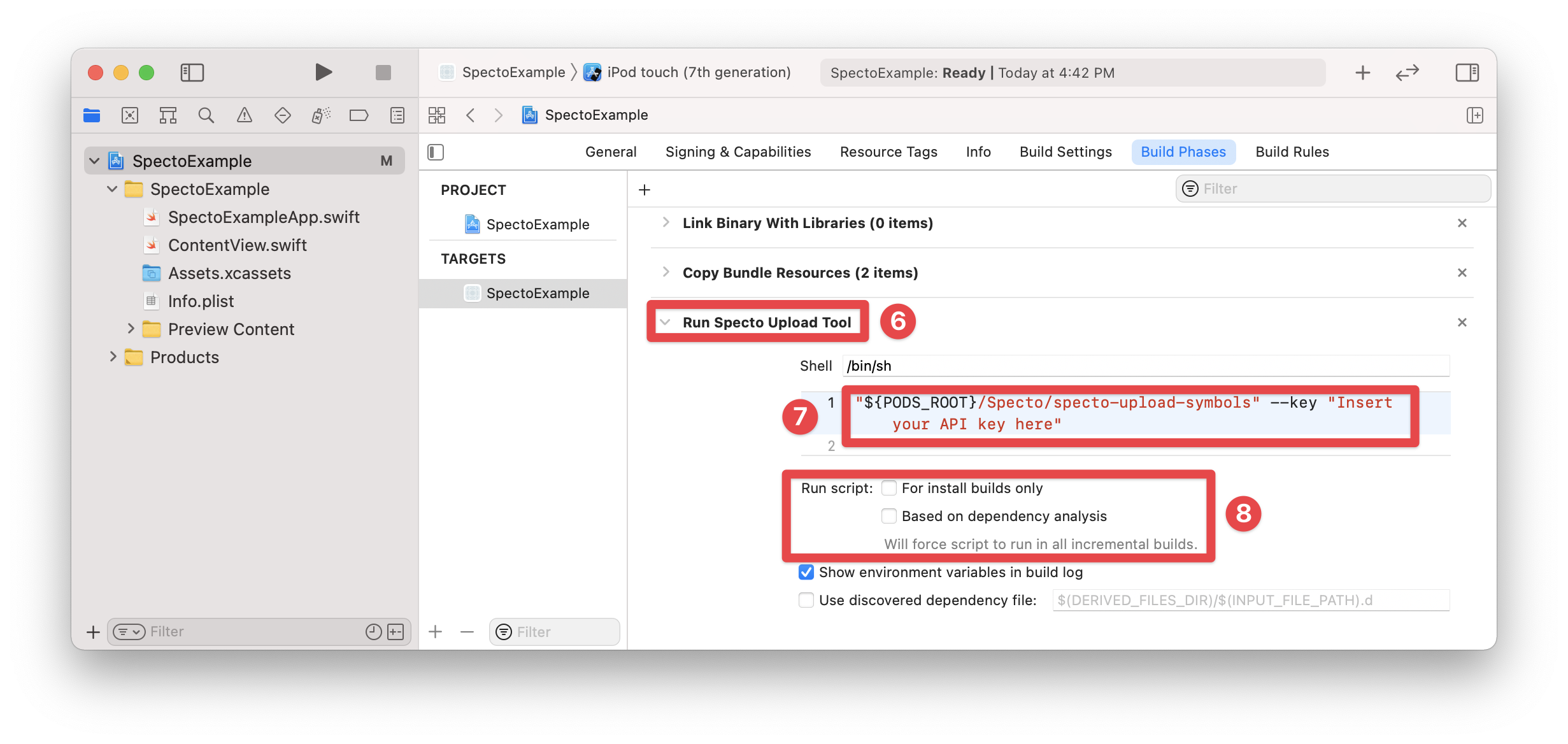Show only source-controlled files filter
This screenshot has height=744, width=1568.
point(396,632)
